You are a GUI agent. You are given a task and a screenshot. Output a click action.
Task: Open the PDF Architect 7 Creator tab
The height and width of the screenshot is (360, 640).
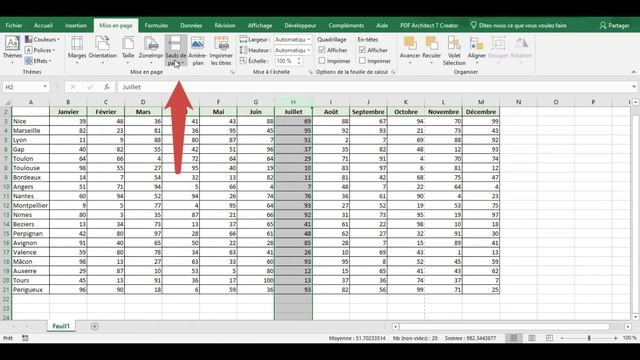pyautogui.click(x=429, y=25)
